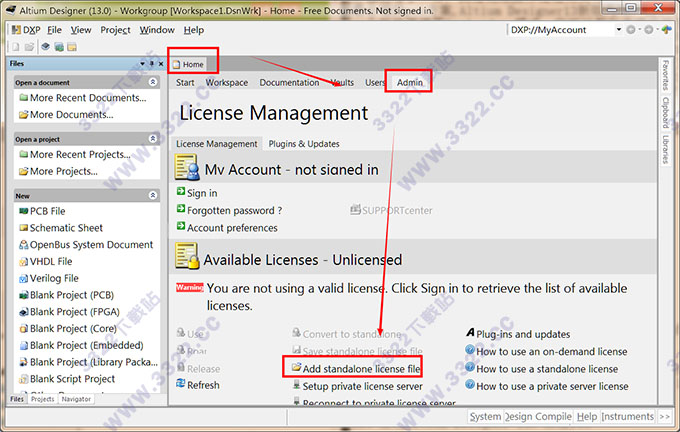The height and width of the screenshot is (432, 680).
Task: Open More Projects
Action: tap(59, 171)
